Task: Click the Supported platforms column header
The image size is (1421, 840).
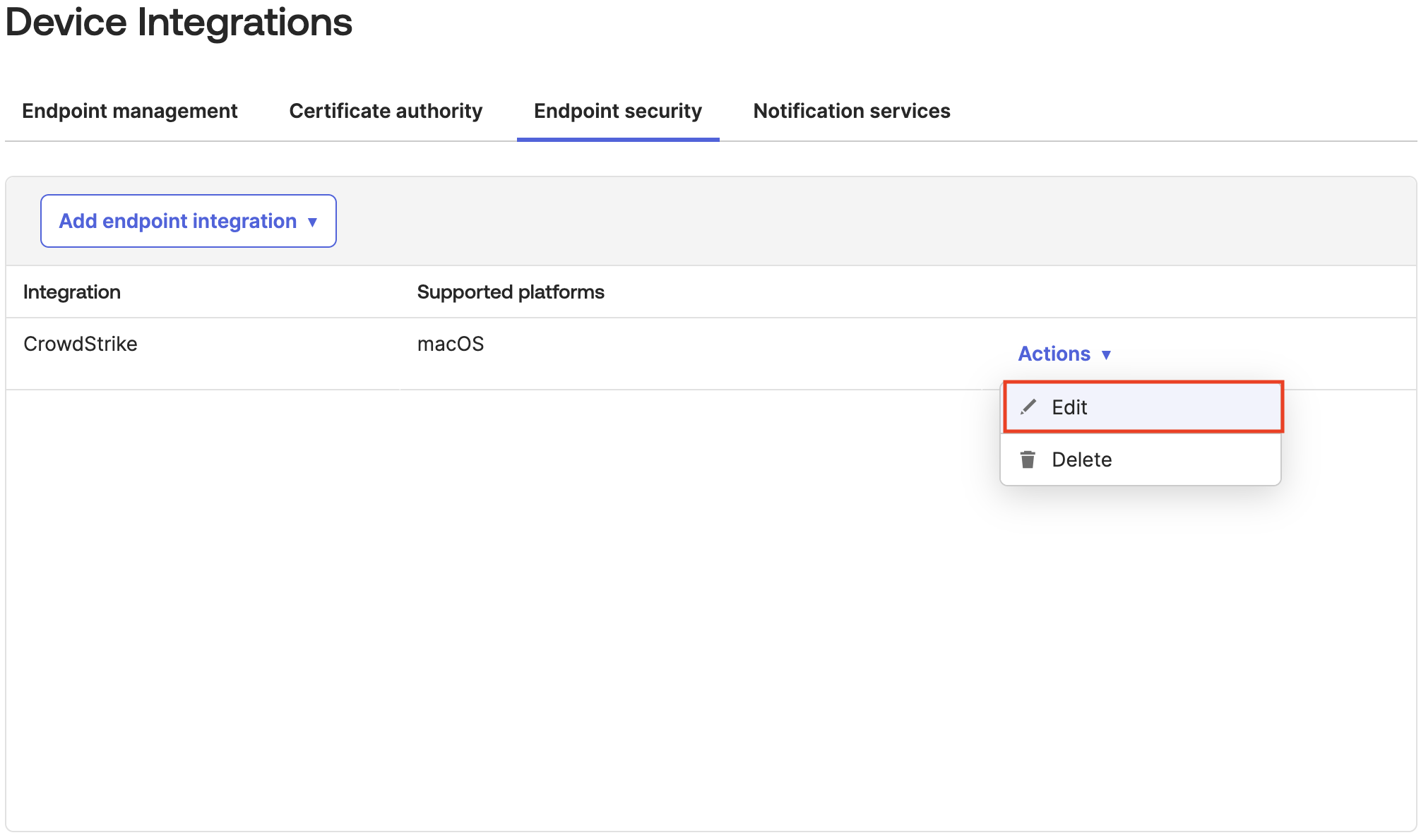Action: (x=511, y=292)
